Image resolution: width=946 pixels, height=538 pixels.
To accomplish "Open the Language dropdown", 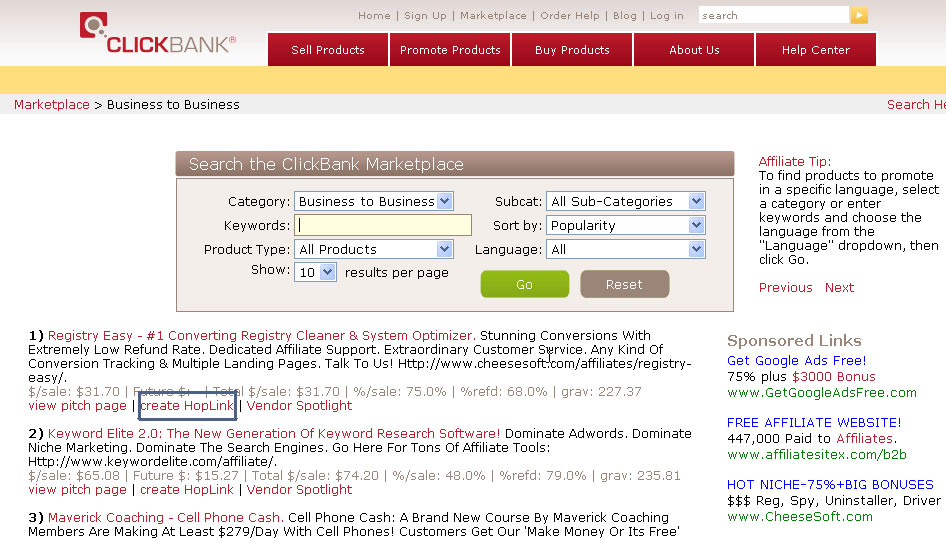I will click(625, 250).
